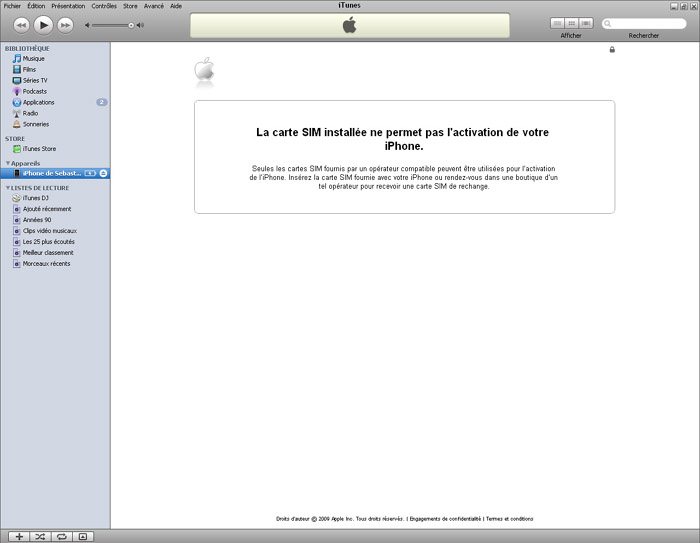Open Engagements de confidentialité link

pyautogui.click(x=445, y=519)
